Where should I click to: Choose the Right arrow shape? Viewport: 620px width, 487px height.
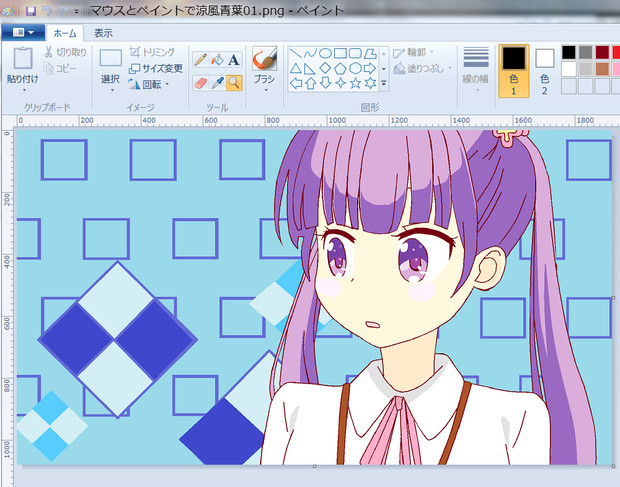point(370,68)
